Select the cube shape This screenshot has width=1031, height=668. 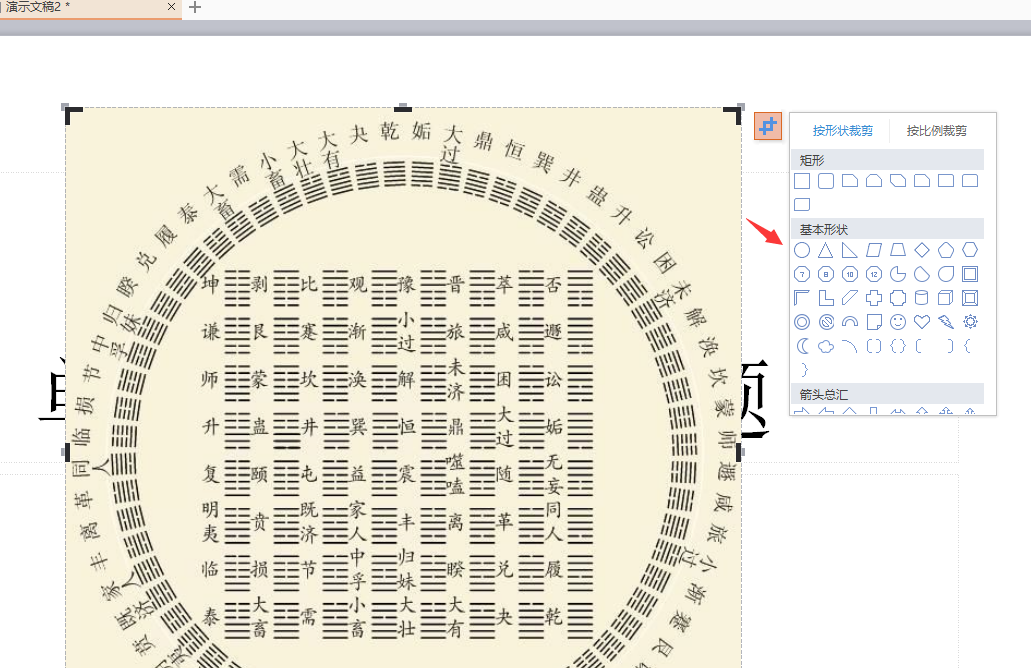pos(946,298)
